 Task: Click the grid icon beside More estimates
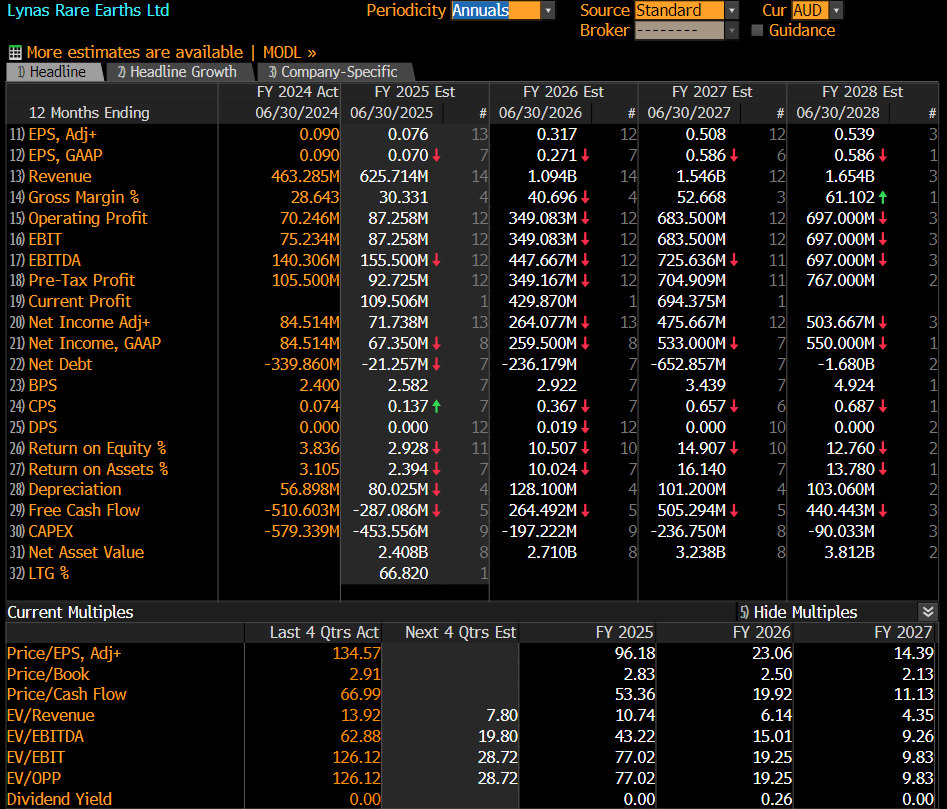(15, 53)
